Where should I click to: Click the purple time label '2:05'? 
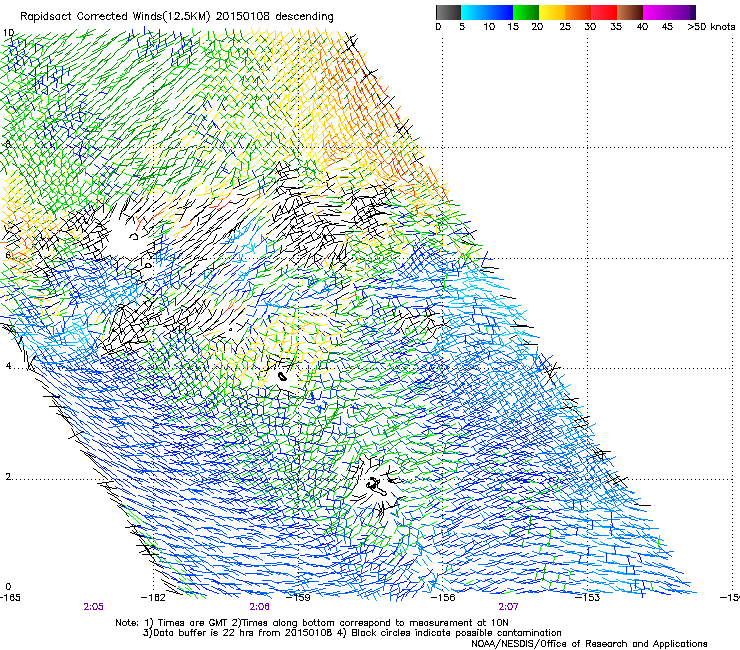tap(93, 607)
